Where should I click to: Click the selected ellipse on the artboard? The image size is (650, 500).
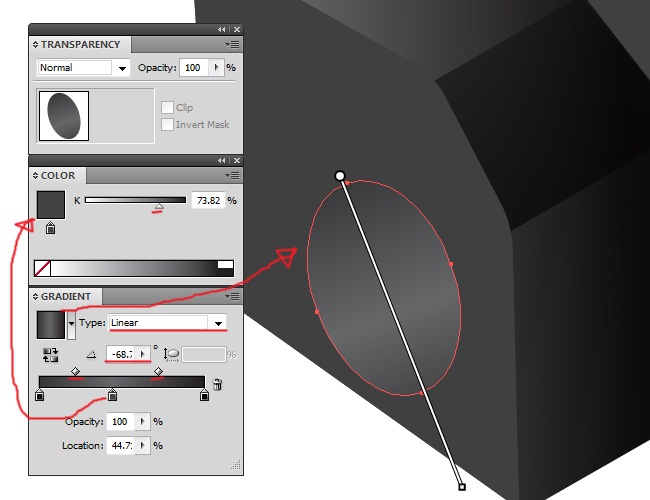(384, 288)
